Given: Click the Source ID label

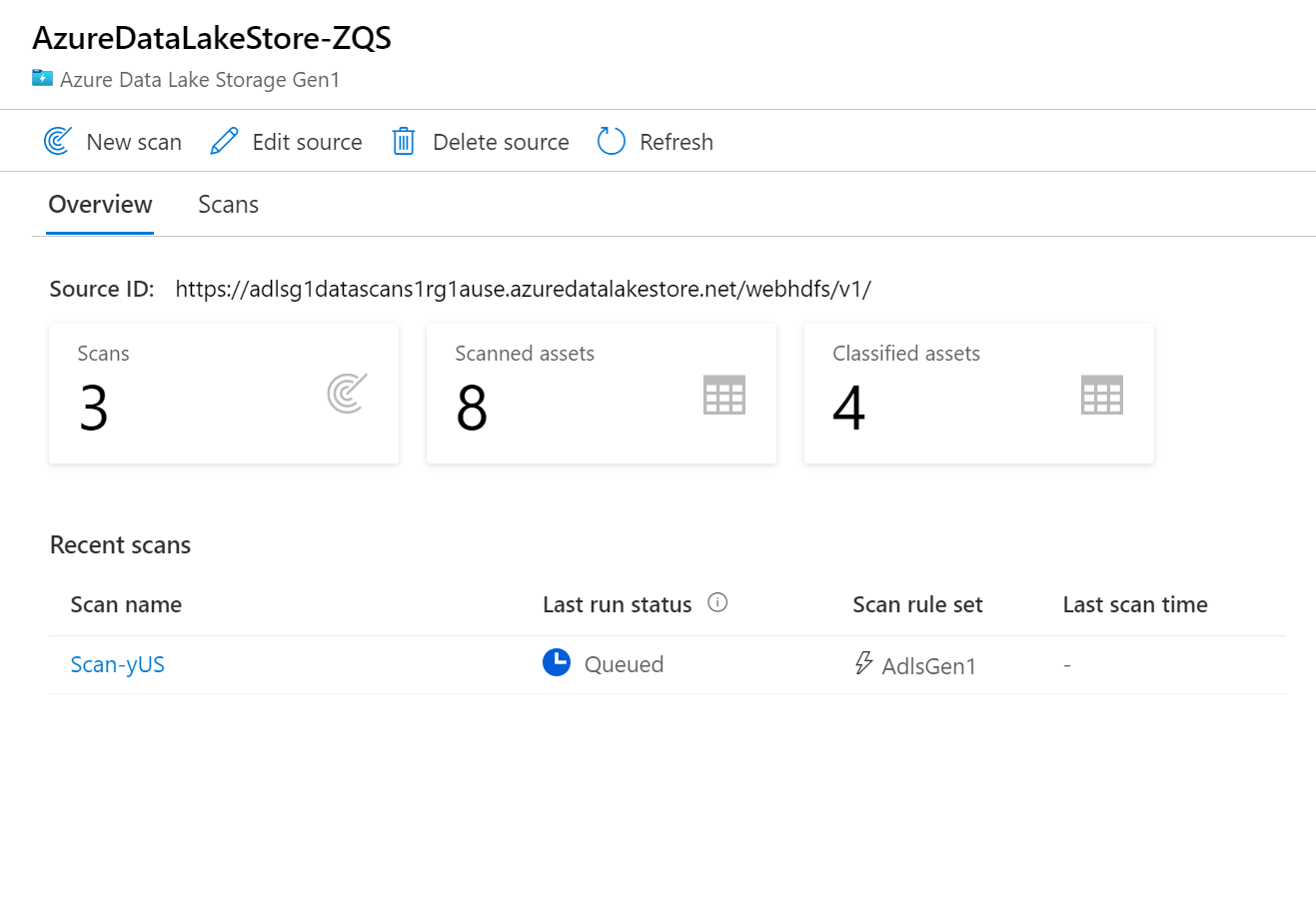Looking at the screenshot, I should point(102,289).
